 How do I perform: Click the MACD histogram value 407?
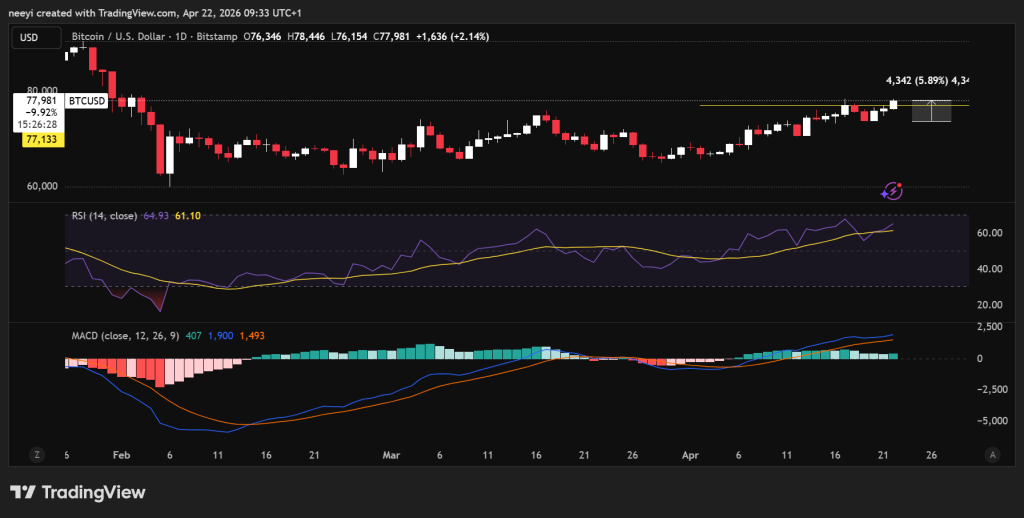193,336
